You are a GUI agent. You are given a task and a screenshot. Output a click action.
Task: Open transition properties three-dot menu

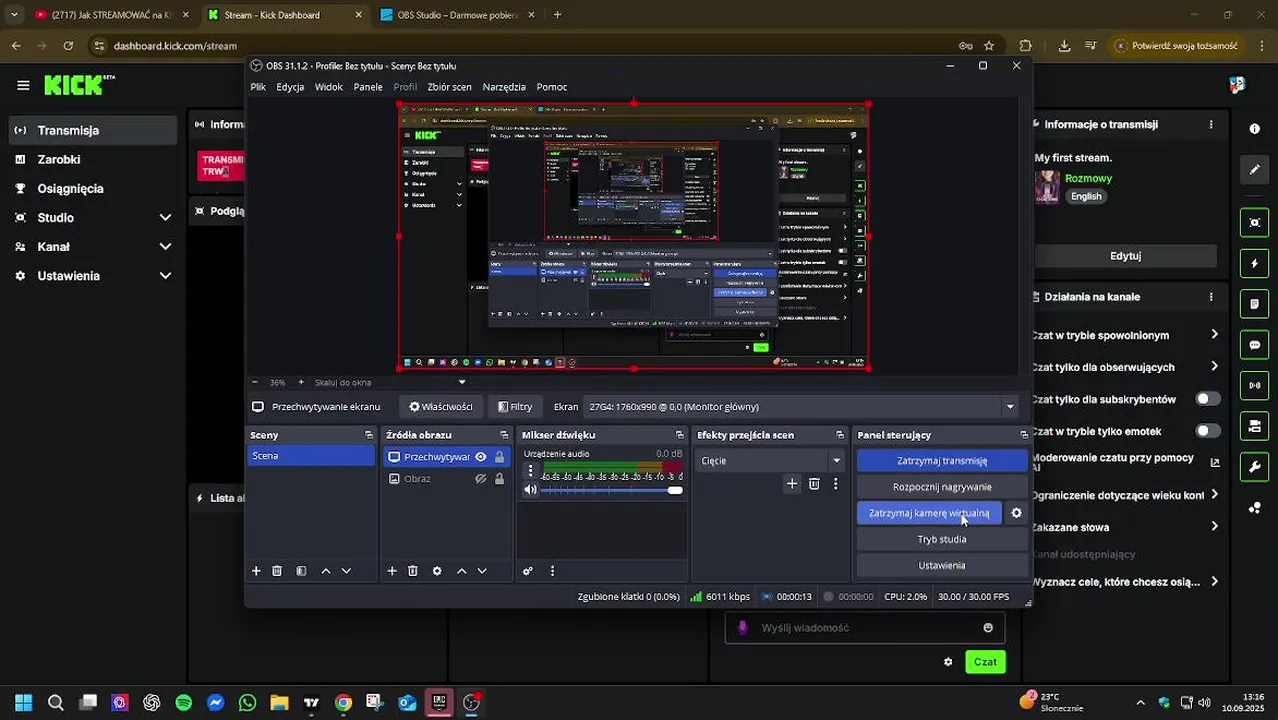pos(836,484)
